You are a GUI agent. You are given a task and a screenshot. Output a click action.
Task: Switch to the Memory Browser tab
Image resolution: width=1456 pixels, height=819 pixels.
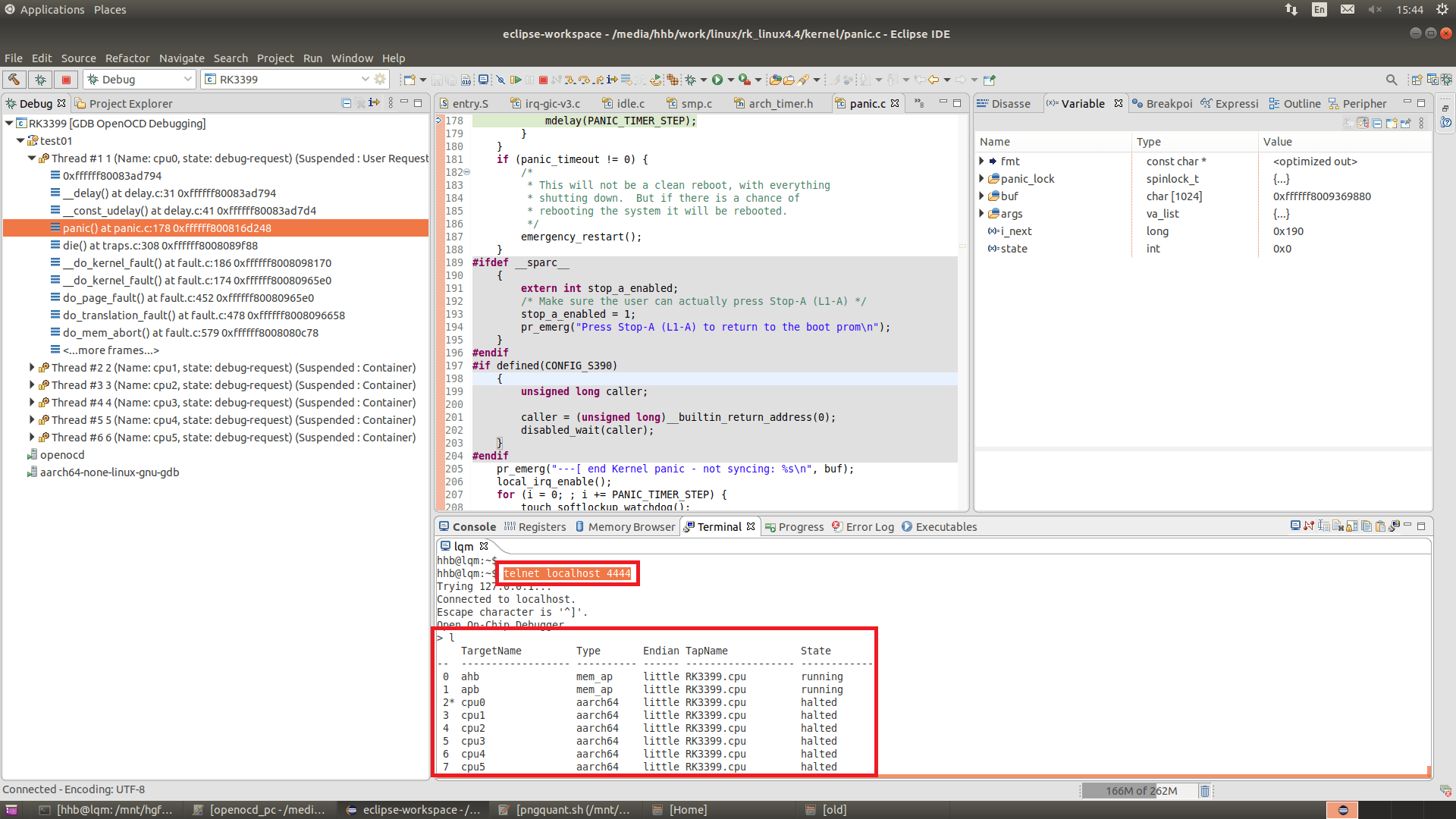coord(625,527)
